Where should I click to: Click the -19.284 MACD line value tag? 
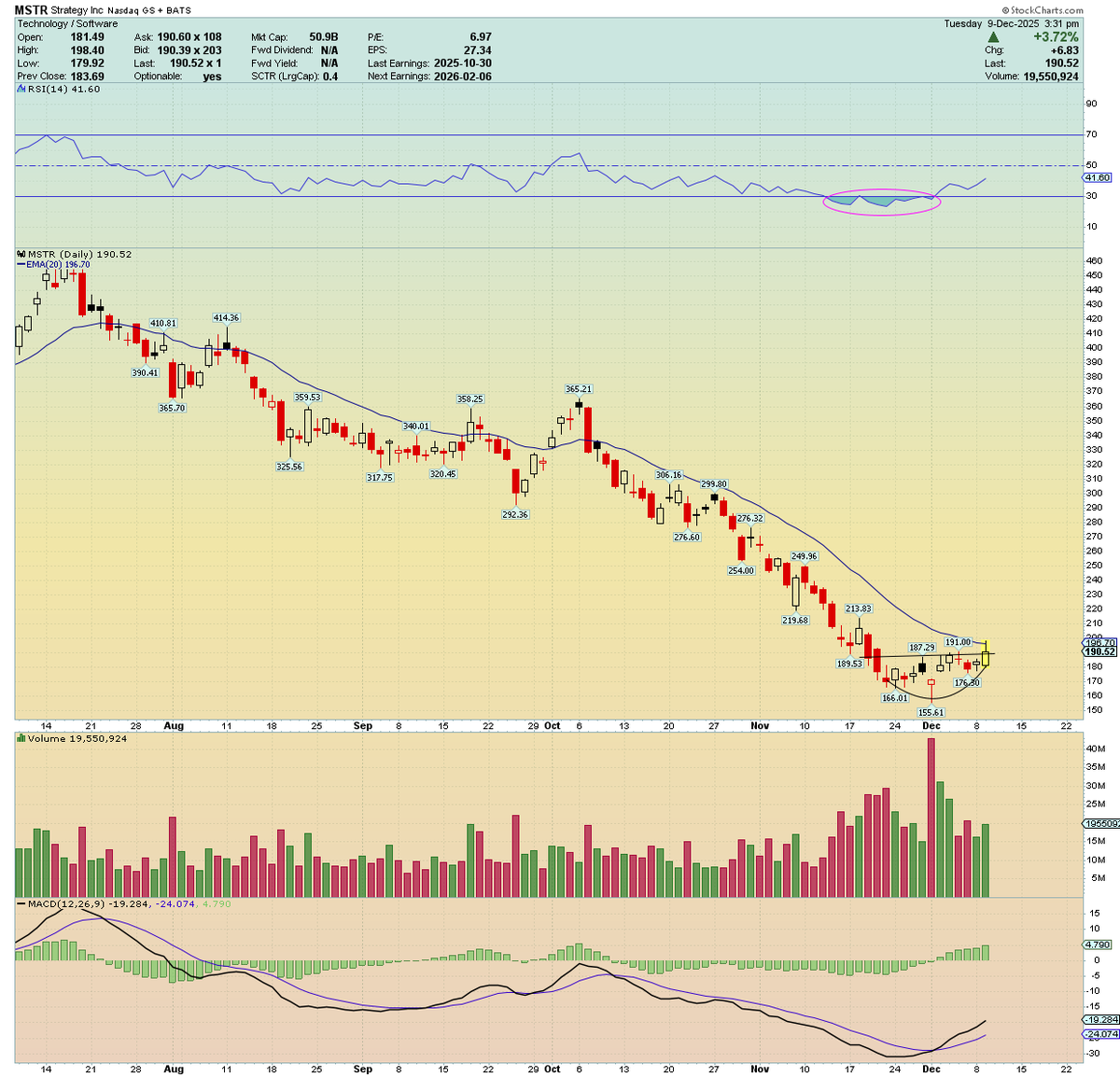click(x=1101, y=1020)
